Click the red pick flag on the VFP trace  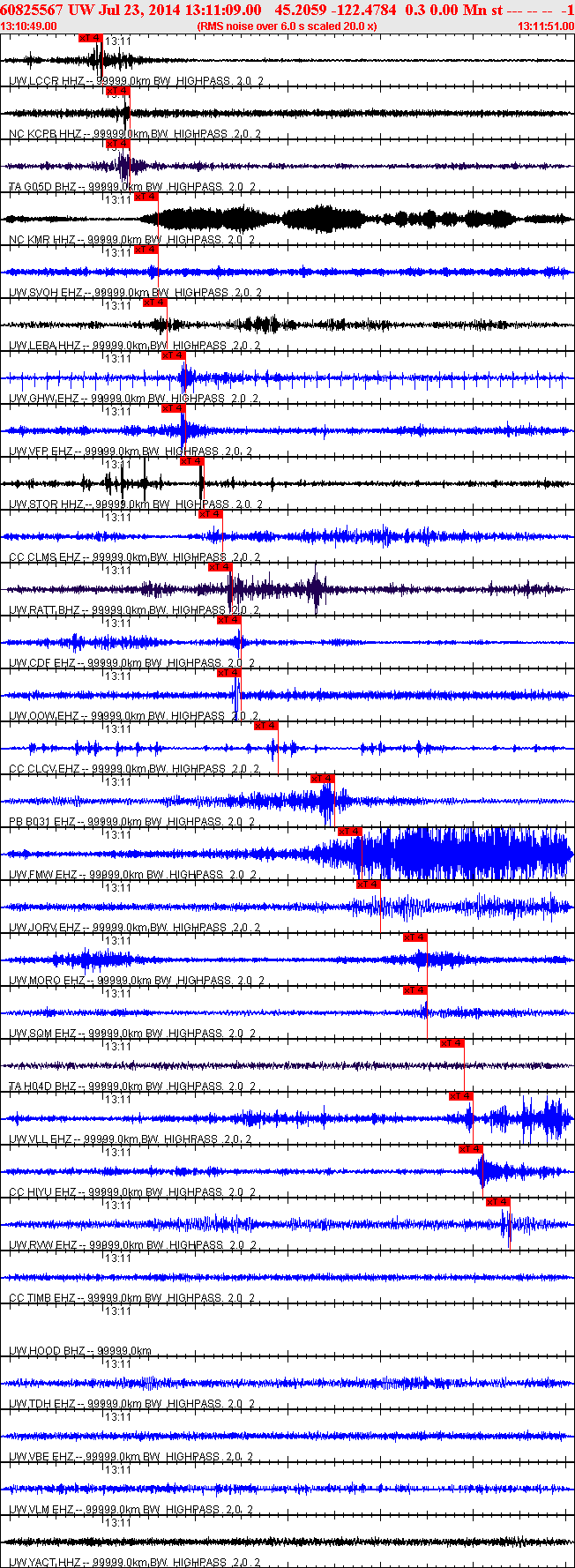pos(173,408)
